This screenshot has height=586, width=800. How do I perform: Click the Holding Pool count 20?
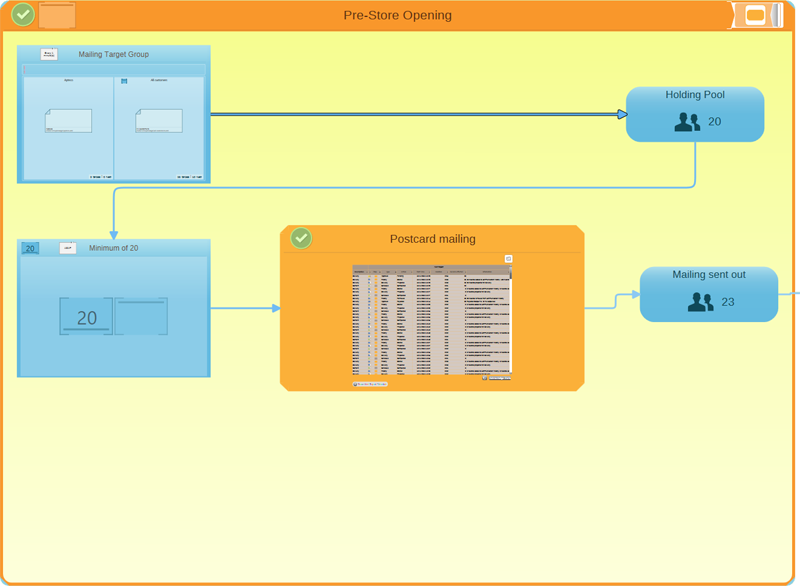pos(714,121)
